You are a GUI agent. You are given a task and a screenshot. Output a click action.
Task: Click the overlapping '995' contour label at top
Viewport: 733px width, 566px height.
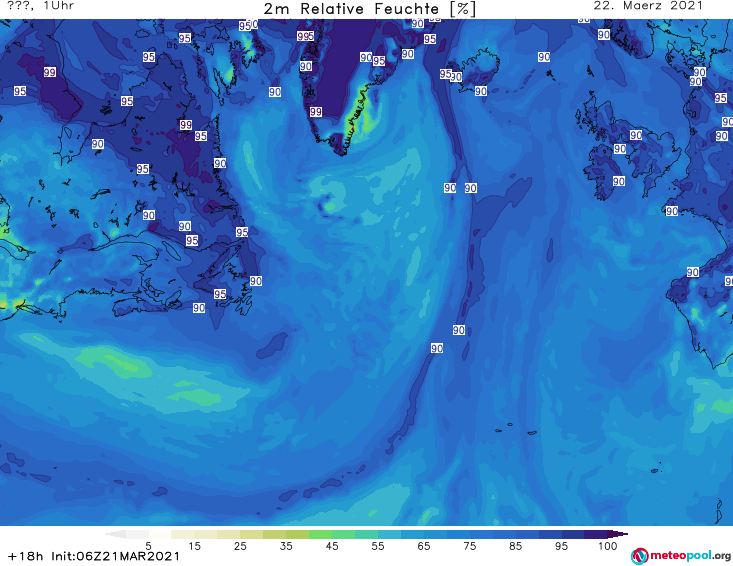[x=305, y=36]
